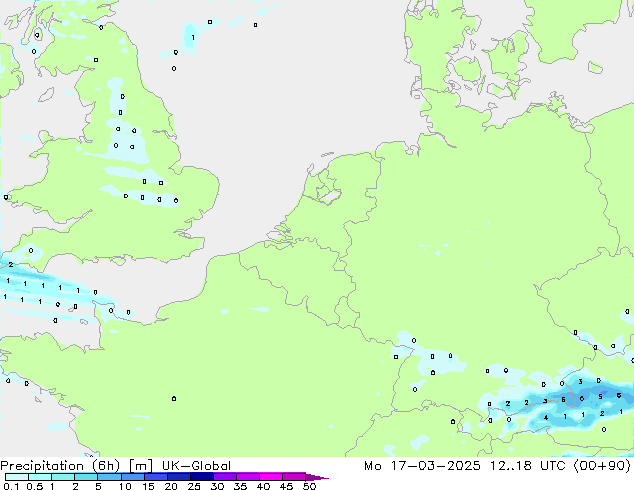Image resolution: width=634 pixels, height=490 pixels.
Task: Click the 'UK-Global' model name label
Action: point(196,466)
